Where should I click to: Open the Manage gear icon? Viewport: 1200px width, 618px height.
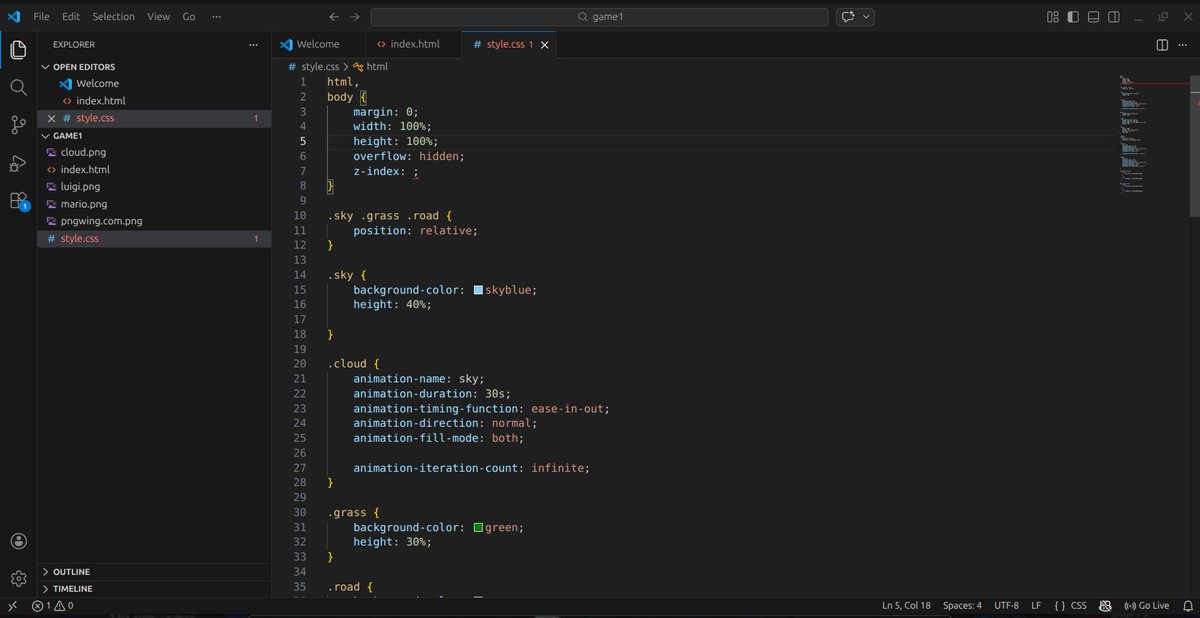click(x=18, y=578)
